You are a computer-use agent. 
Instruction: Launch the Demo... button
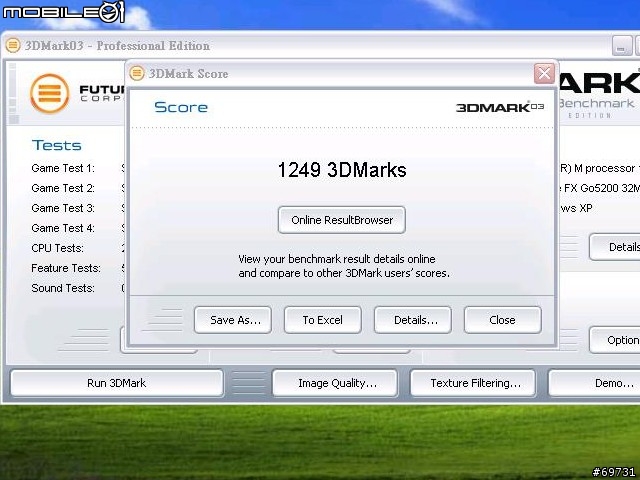[594, 383]
